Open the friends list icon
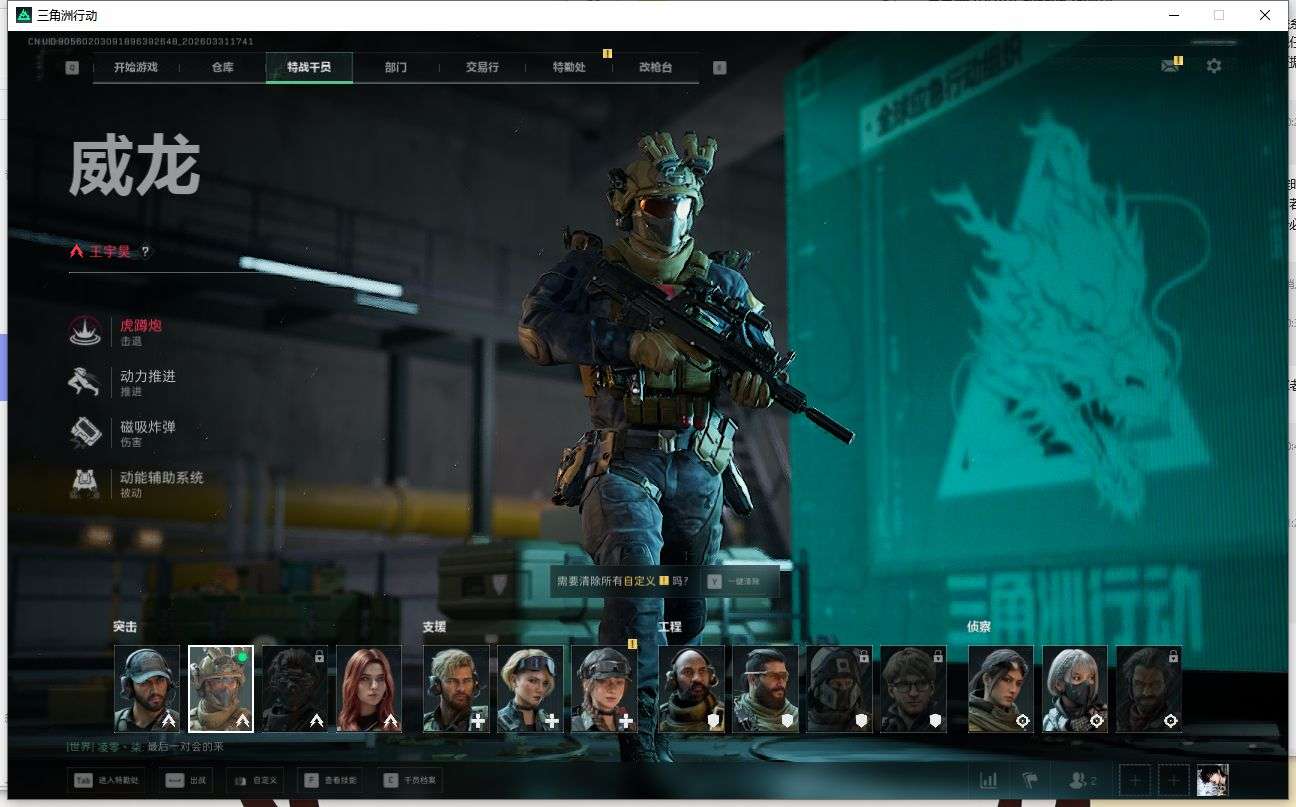The width and height of the screenshot is (1296, 807). tap(1083, 780)
